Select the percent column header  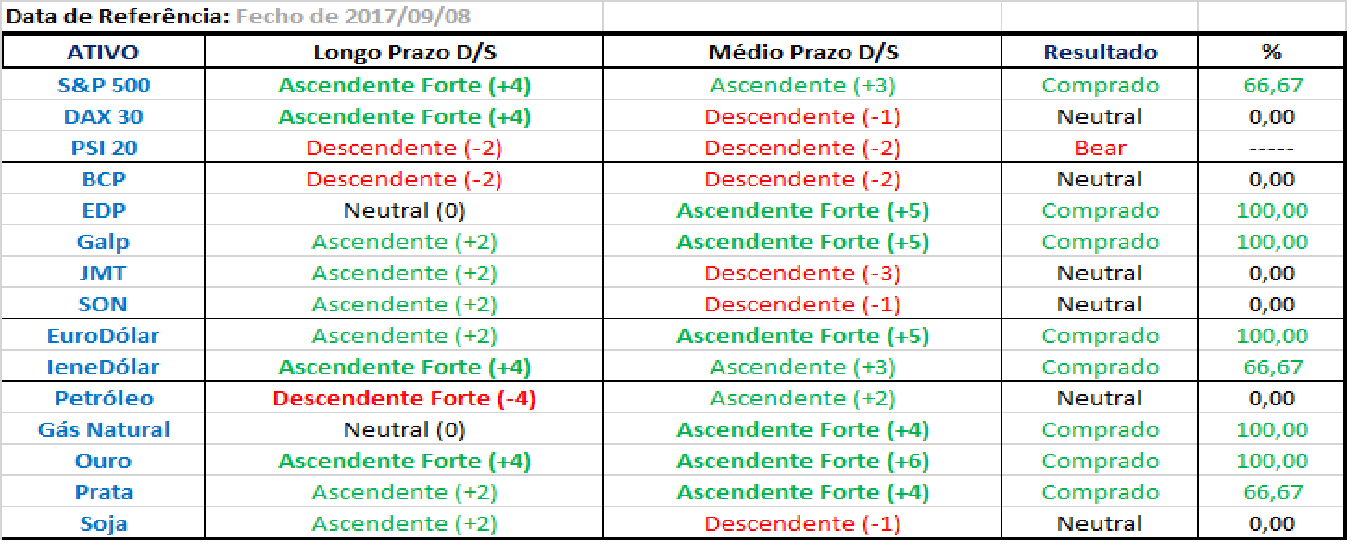click(x=1272, y=52)
